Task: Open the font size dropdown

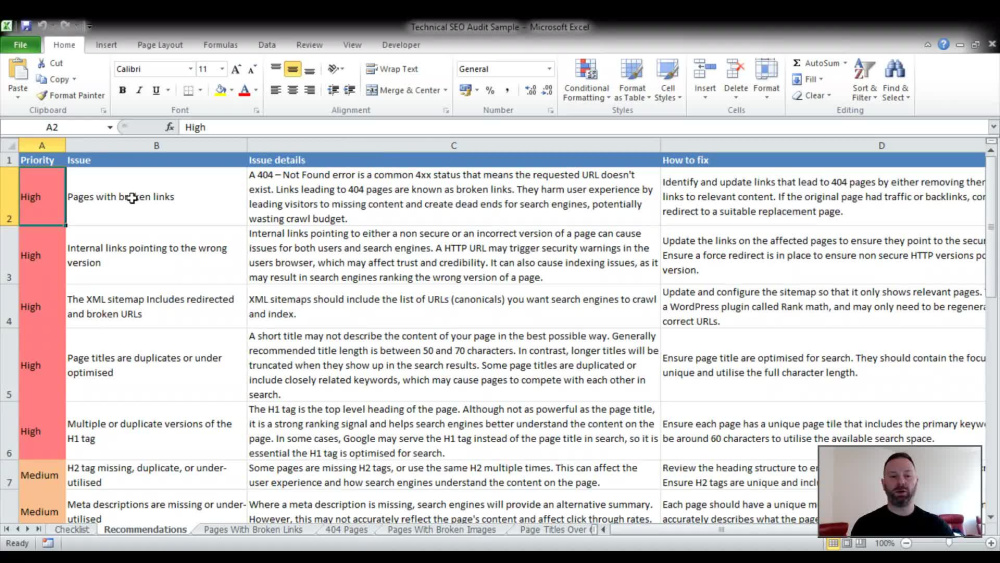Action: pos(222,69)
